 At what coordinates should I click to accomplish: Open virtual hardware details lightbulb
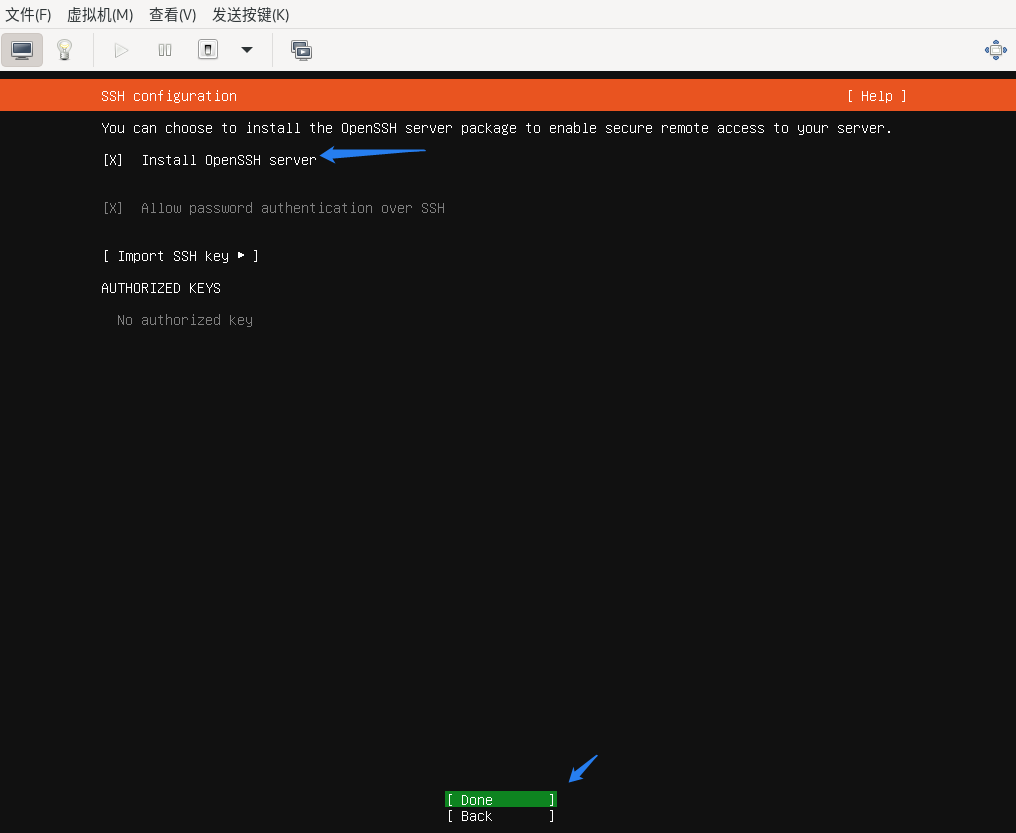(x=64, y=50)
